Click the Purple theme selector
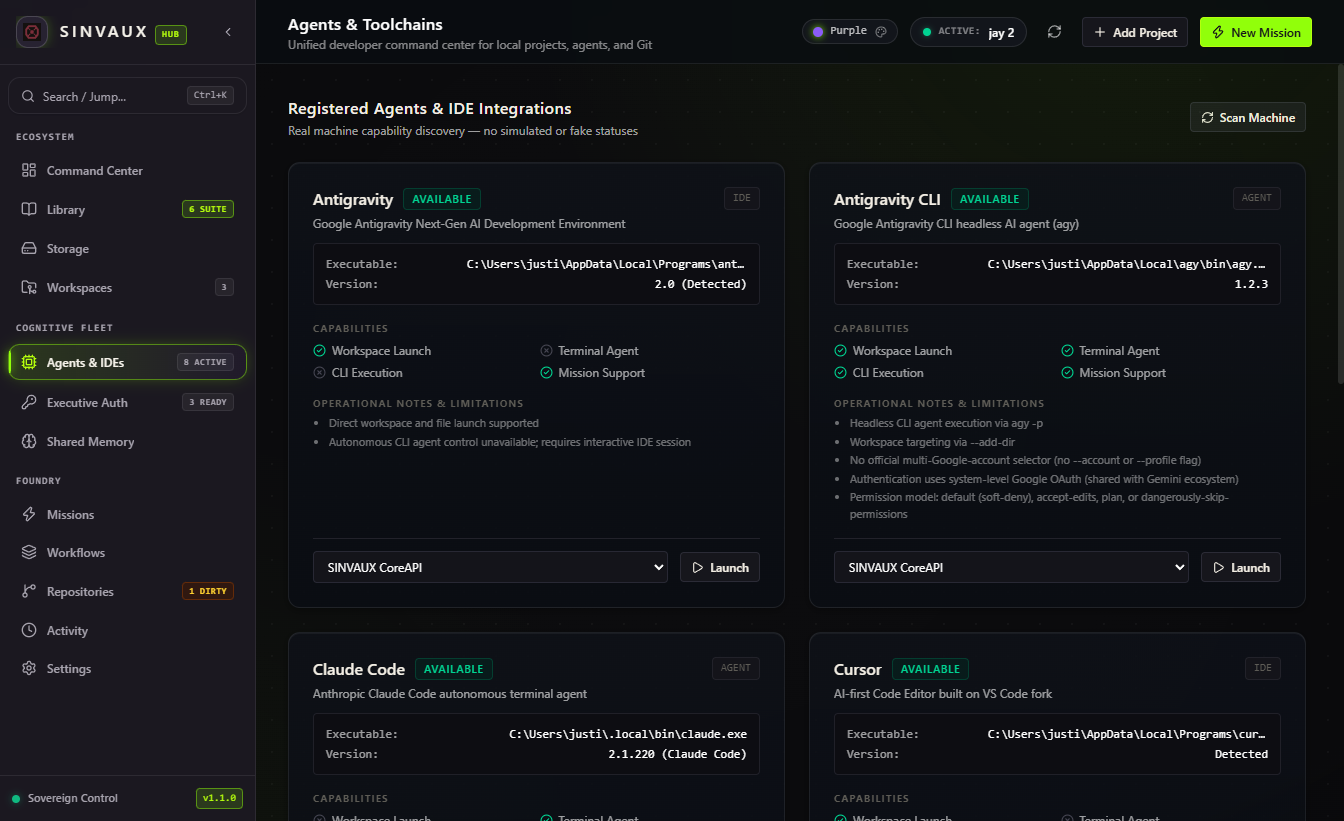This screenshot has height=821, width=1344. tap(849, 32)
